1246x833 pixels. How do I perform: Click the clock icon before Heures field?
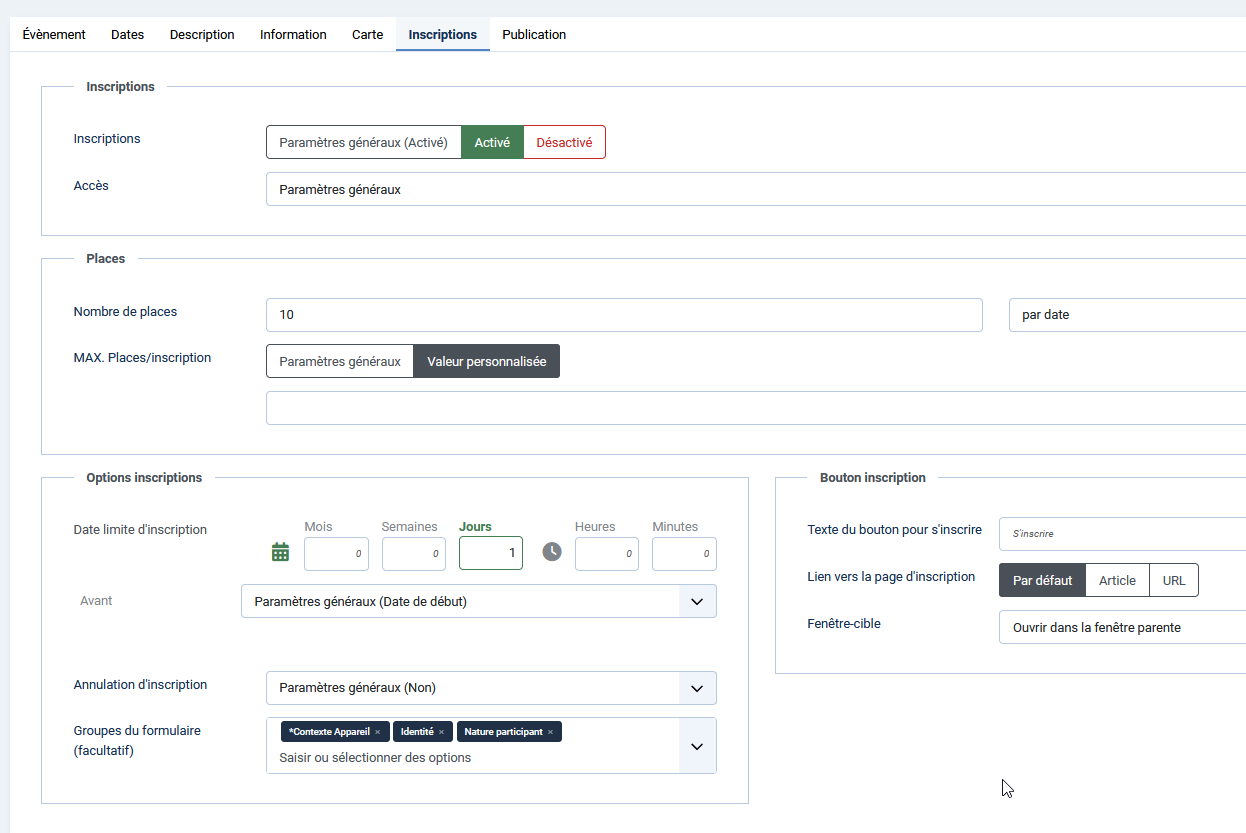point(552,552)
